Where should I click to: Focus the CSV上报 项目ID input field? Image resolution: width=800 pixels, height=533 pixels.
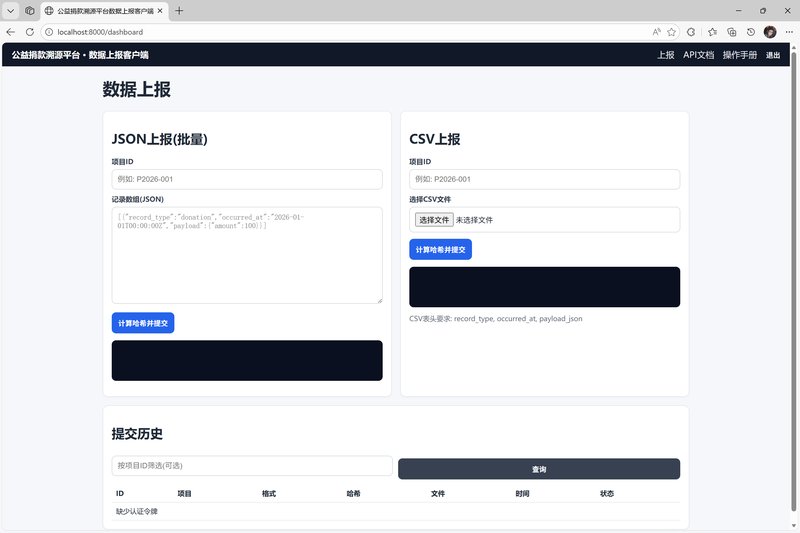click(544, 179)
